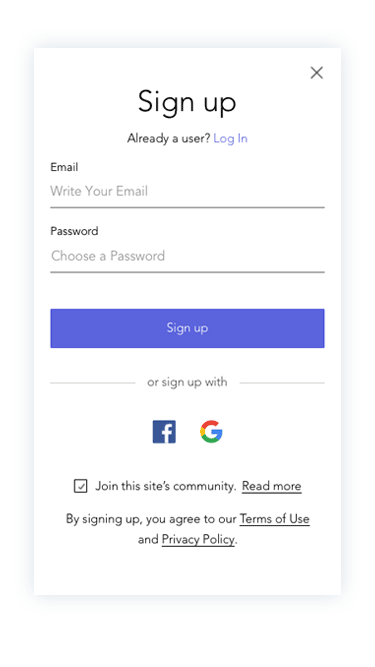Image resolution: width=375 pixels, height=667 pixels.
Task: Close the Sign up dialog with the X
Action: pos(316,73)
